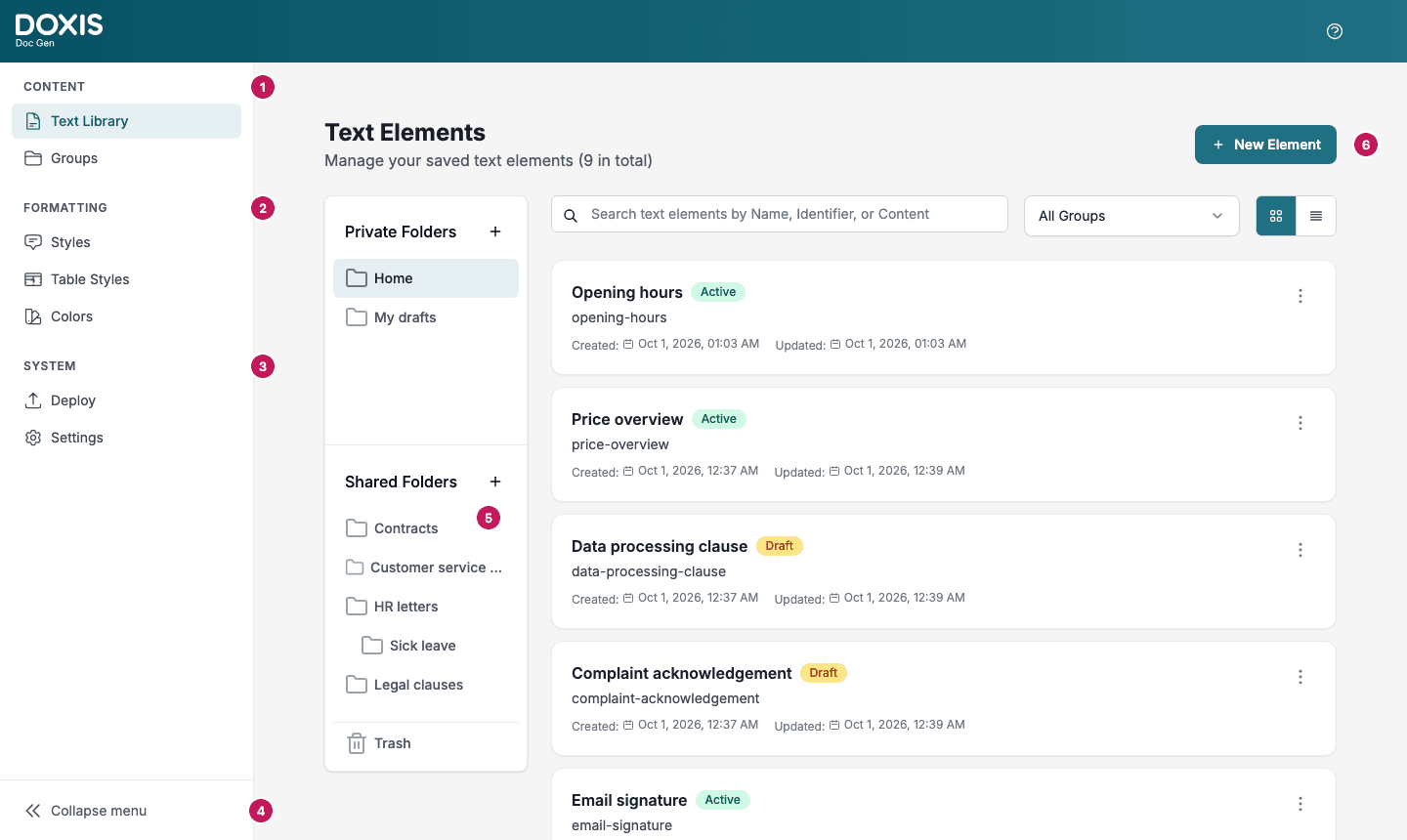
Task: Open Table Styles page
Action: pyautogui.click(x=126, y=279)
